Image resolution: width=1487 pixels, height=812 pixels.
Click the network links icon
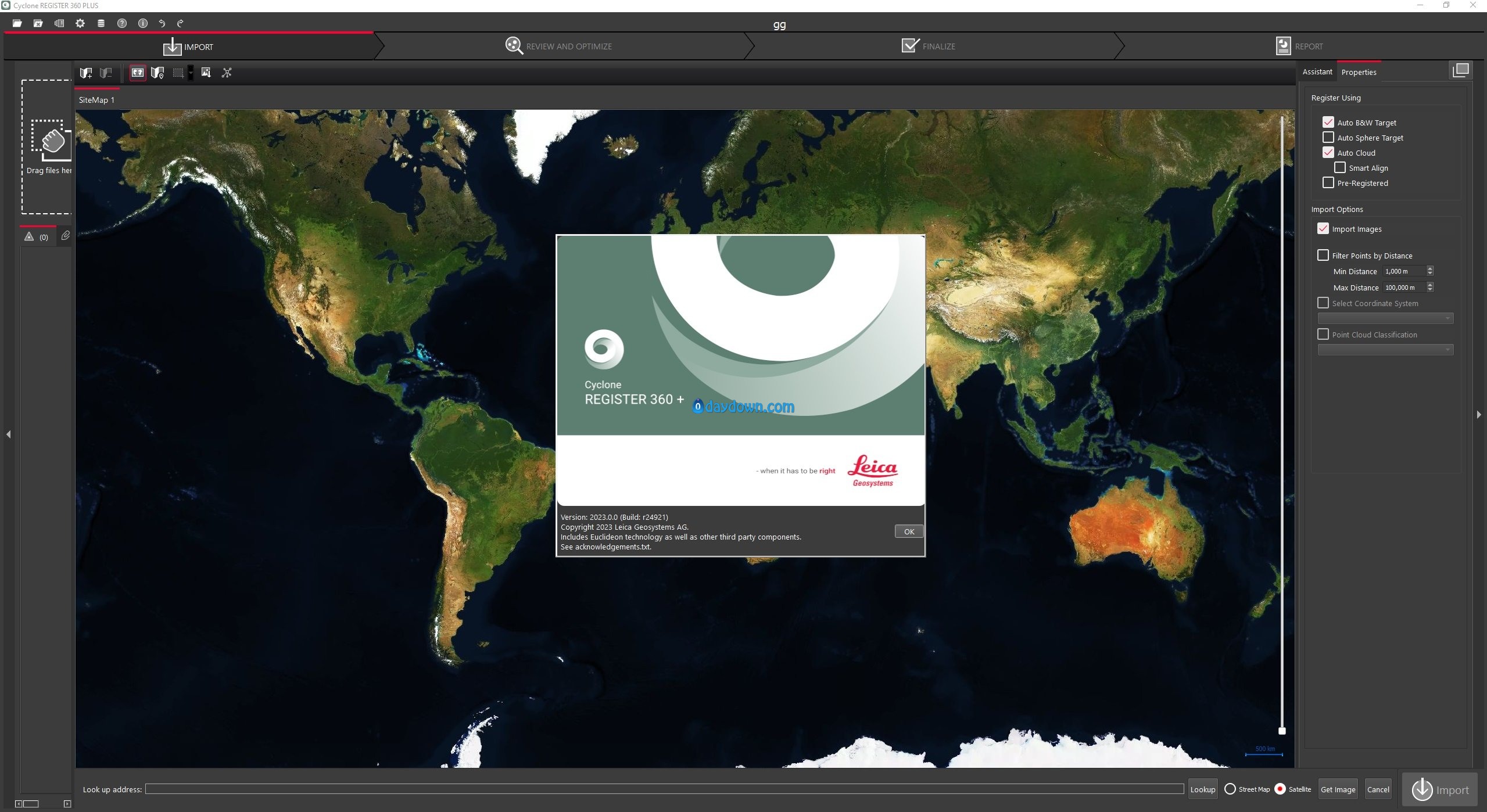pos(227,73)
